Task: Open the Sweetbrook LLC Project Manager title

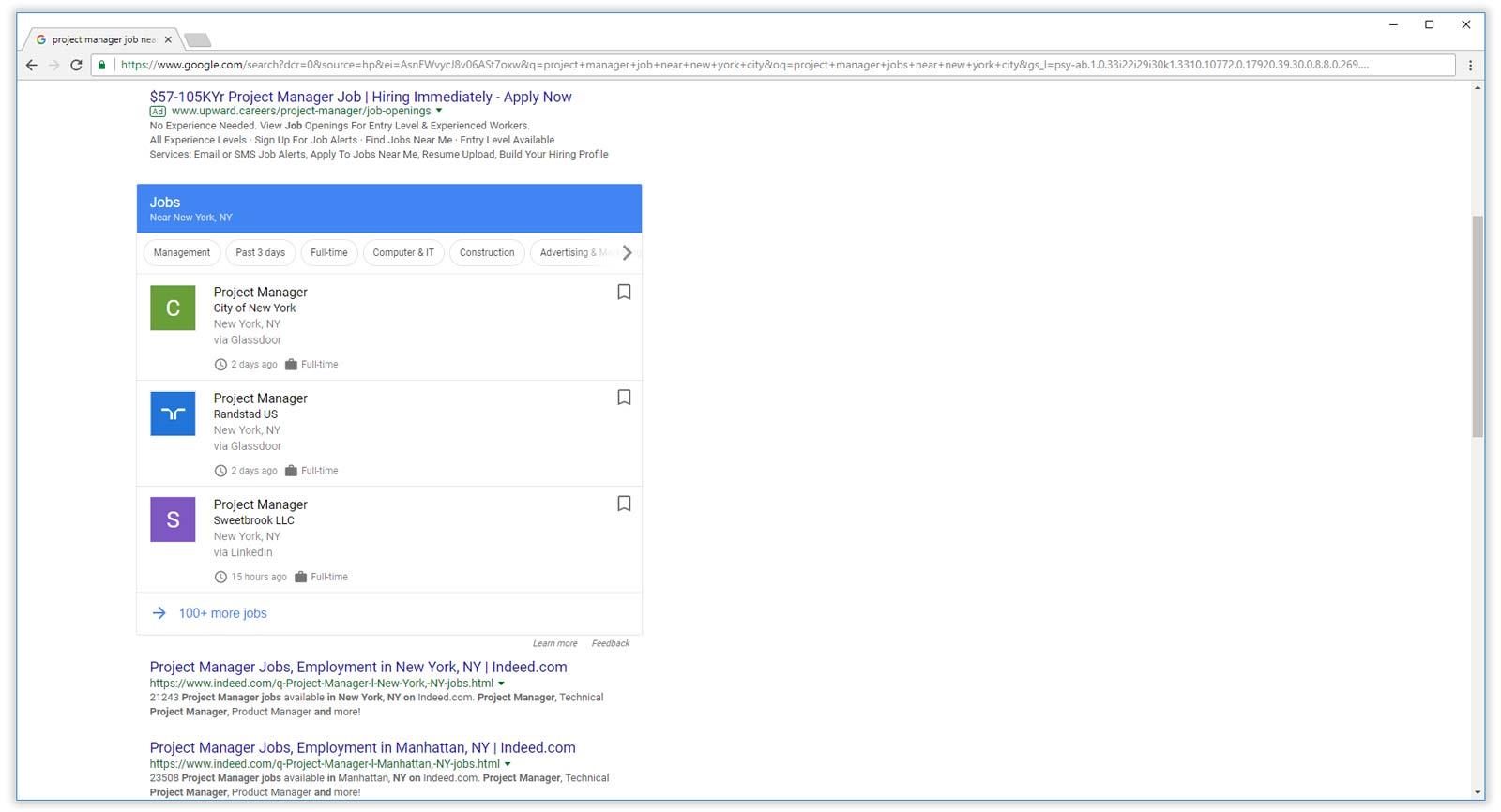Action: click(260, 504)
